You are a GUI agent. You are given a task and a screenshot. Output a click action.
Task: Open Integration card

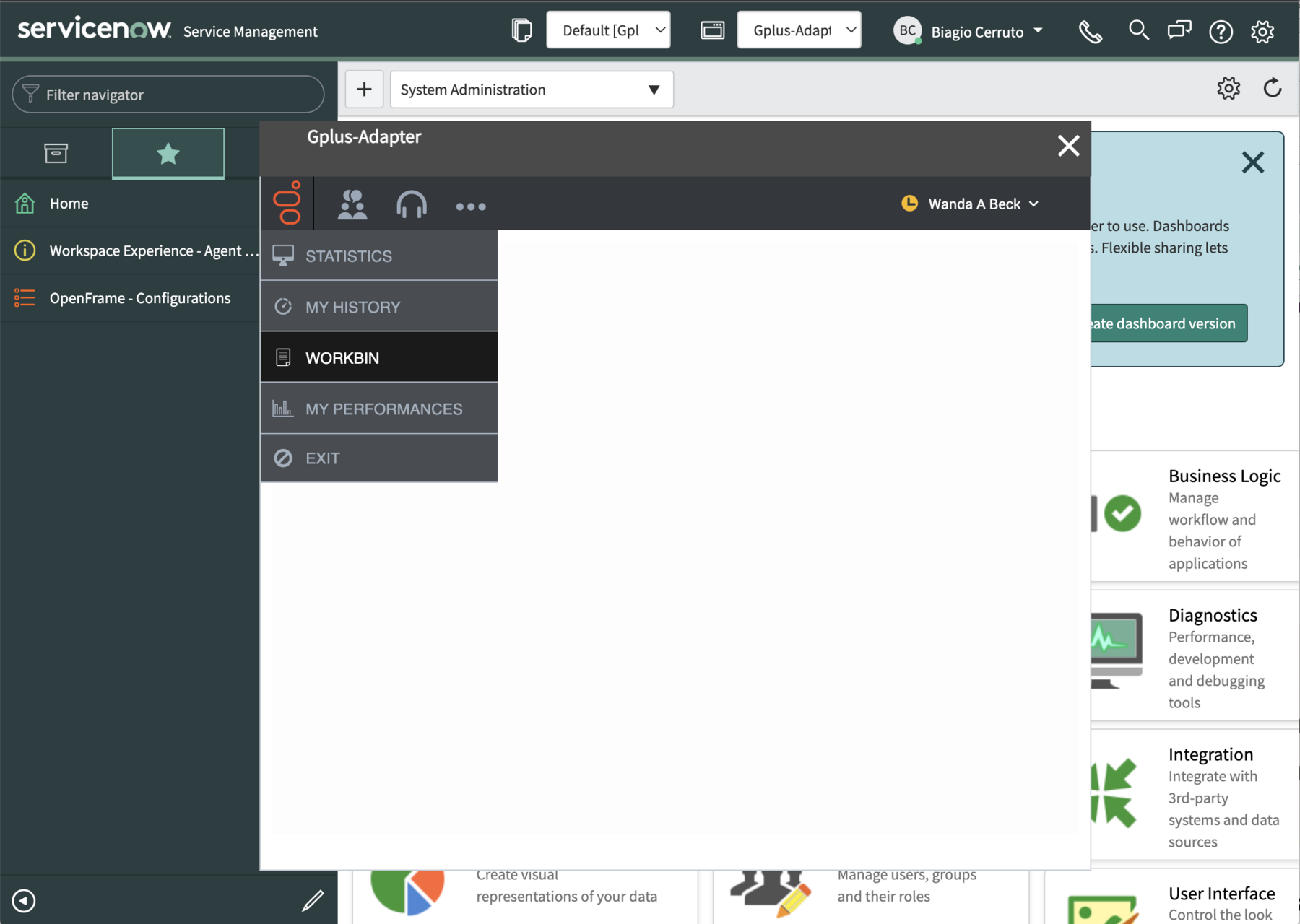1195,795
